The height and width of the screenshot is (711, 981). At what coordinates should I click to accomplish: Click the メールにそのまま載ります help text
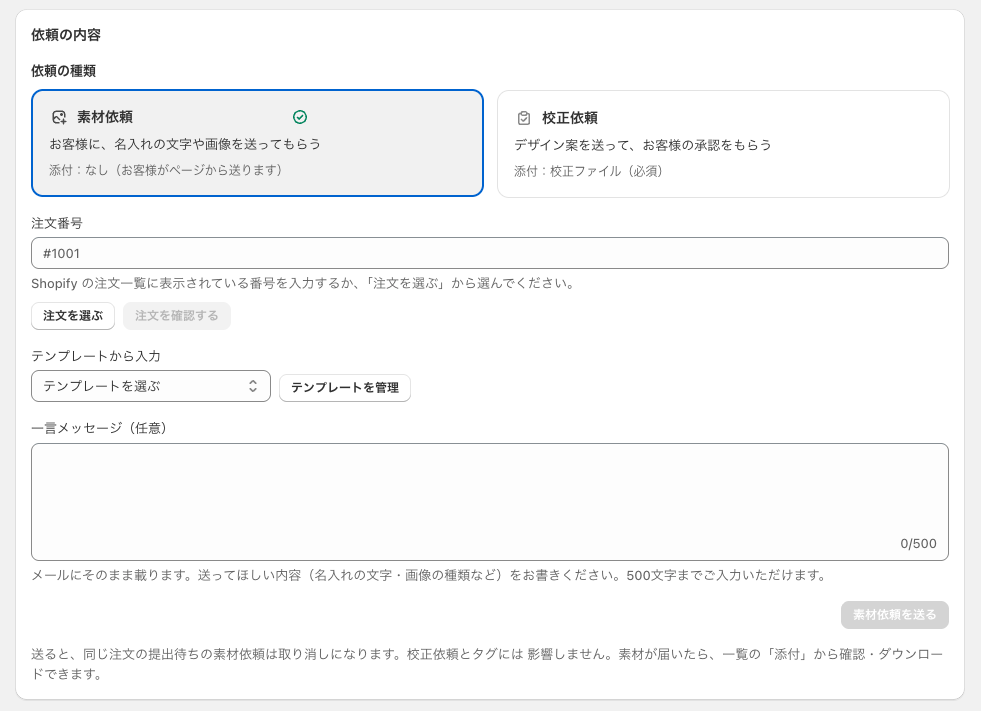tap(429, 575)
